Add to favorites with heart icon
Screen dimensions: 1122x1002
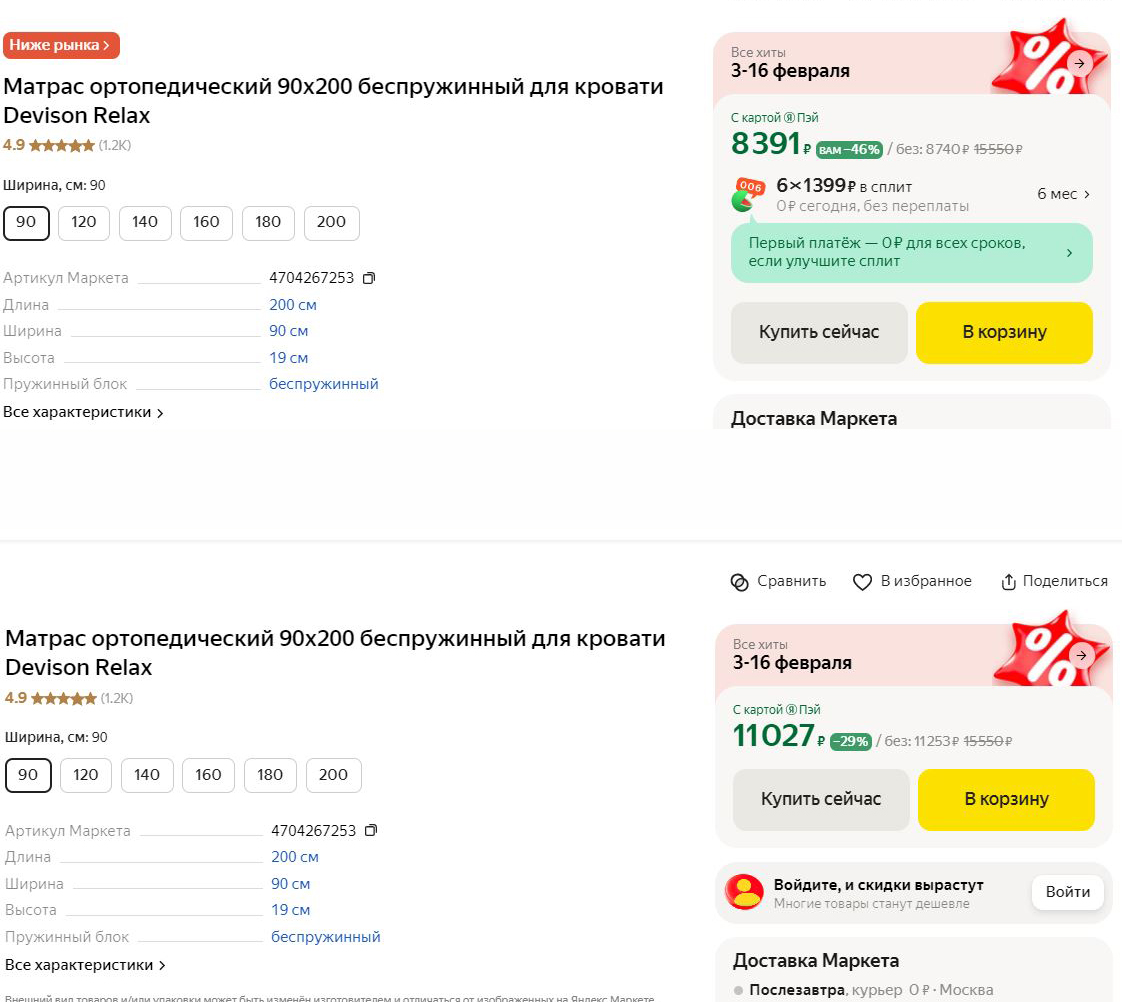point(862,582)
